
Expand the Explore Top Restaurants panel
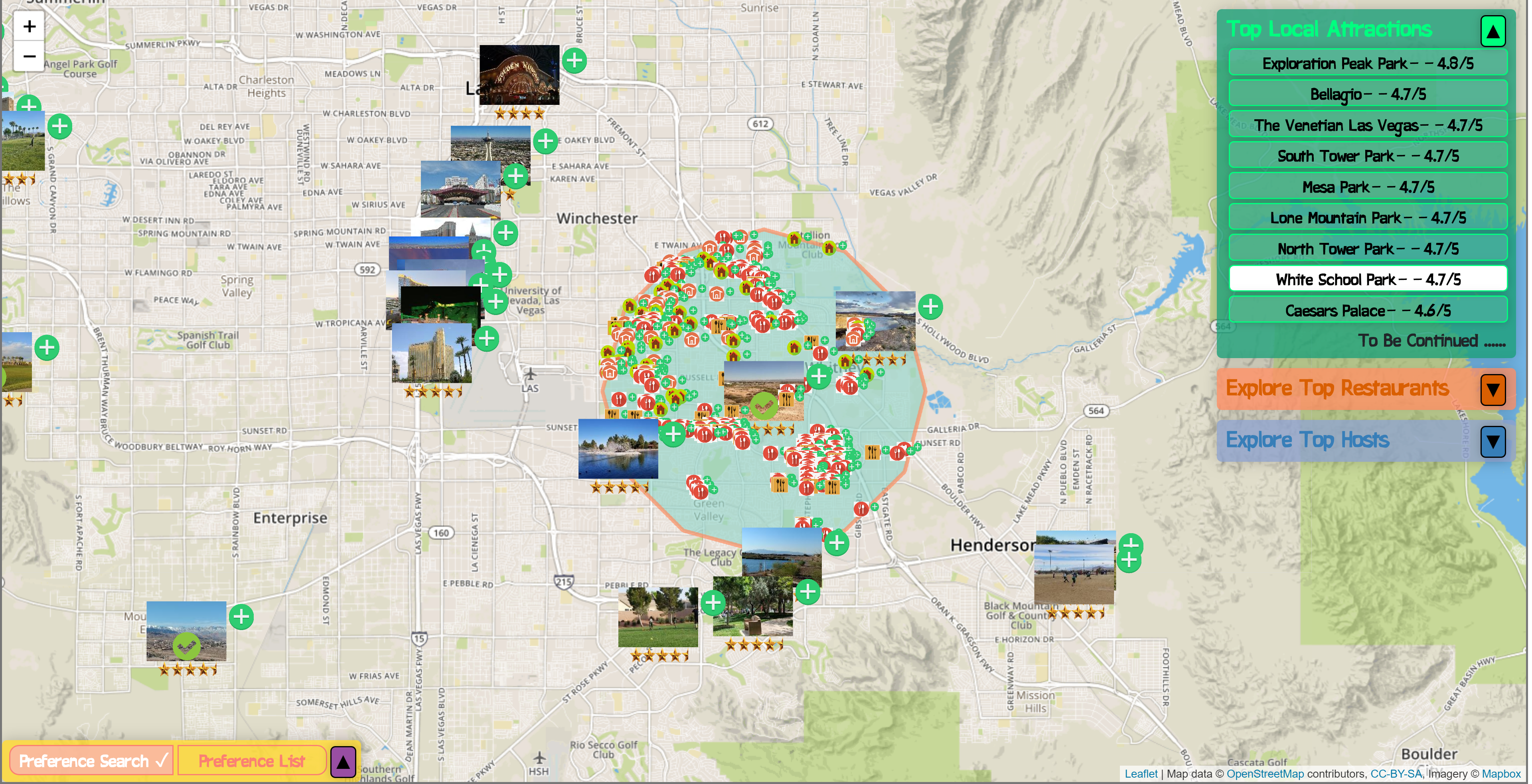(1492, 390)
